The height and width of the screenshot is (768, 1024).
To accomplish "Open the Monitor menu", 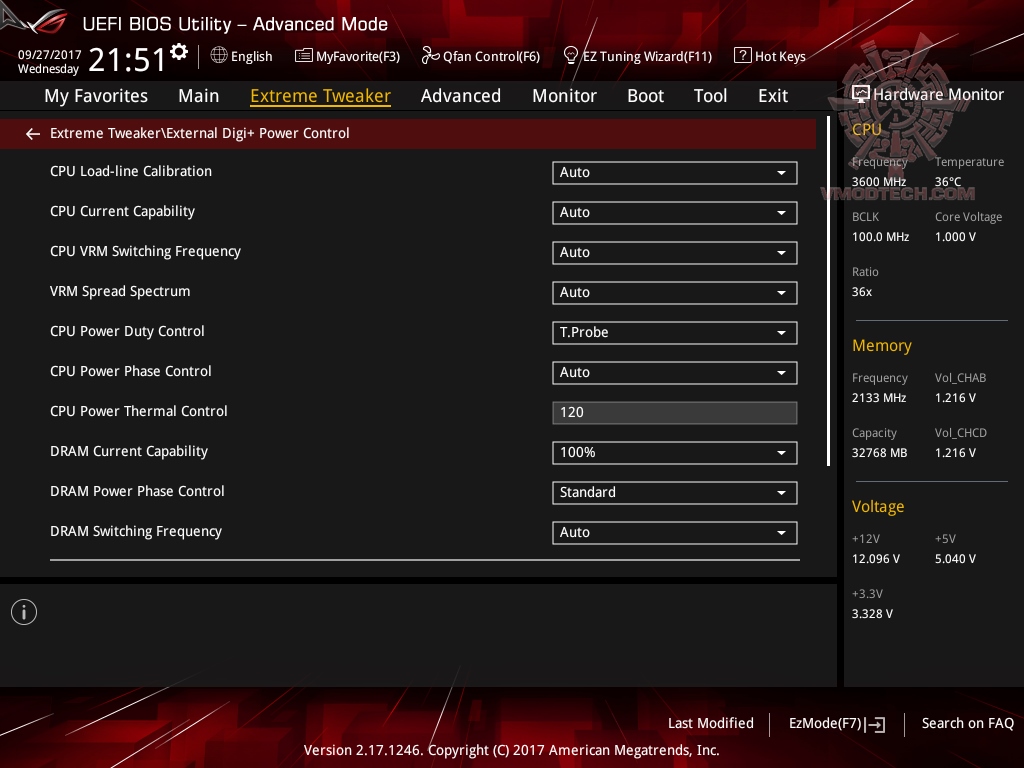I will coord(564,96).
